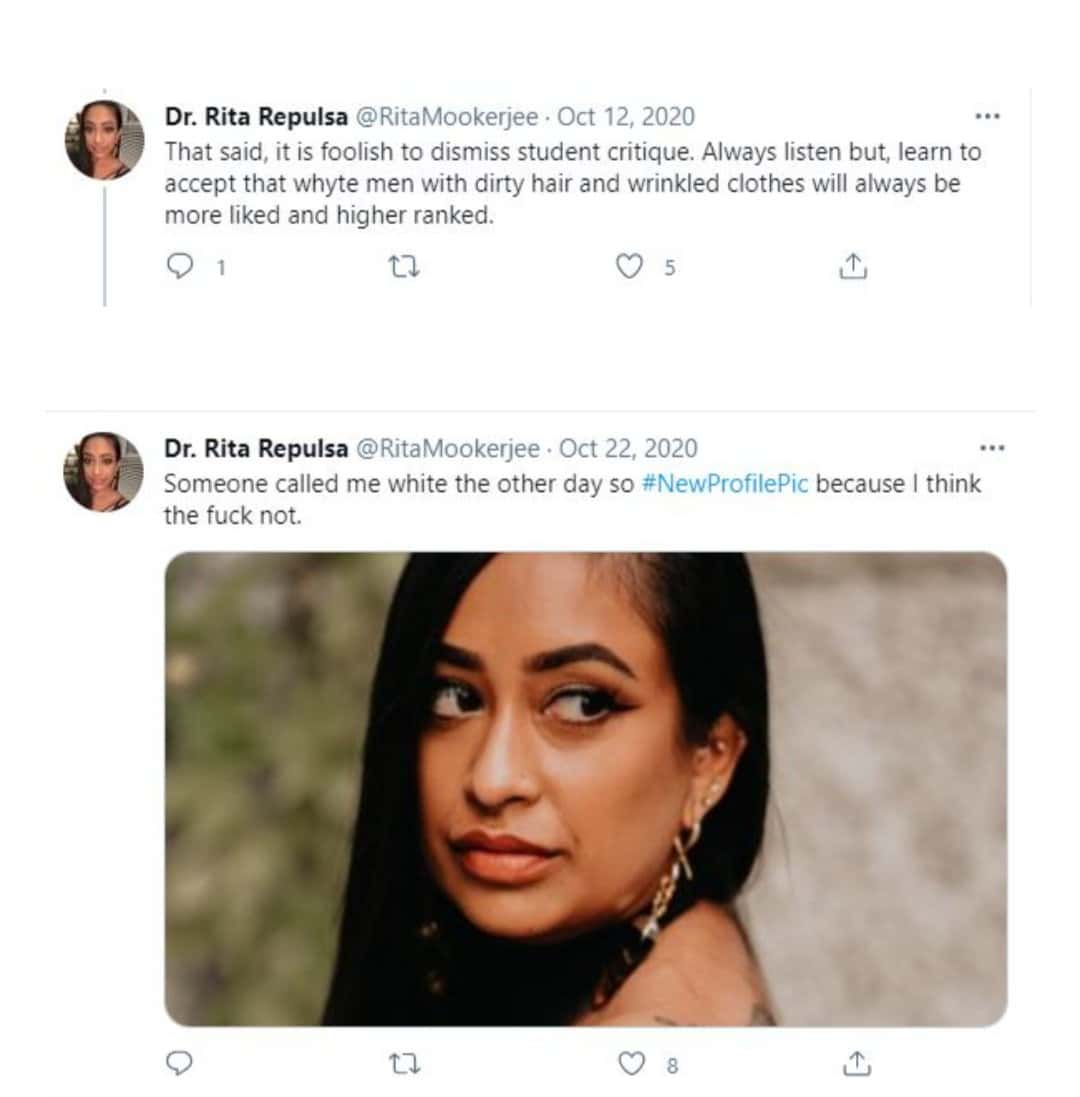Click Dr. Rita Repulsa name on first tweet
The height and width of the screenshot is (1097, 1080).
coord(256,117)
